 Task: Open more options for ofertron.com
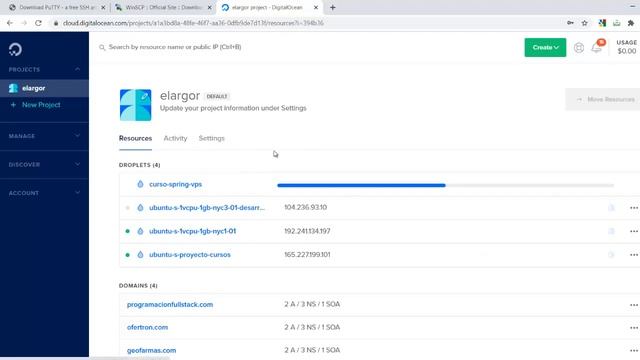[633, 328]
